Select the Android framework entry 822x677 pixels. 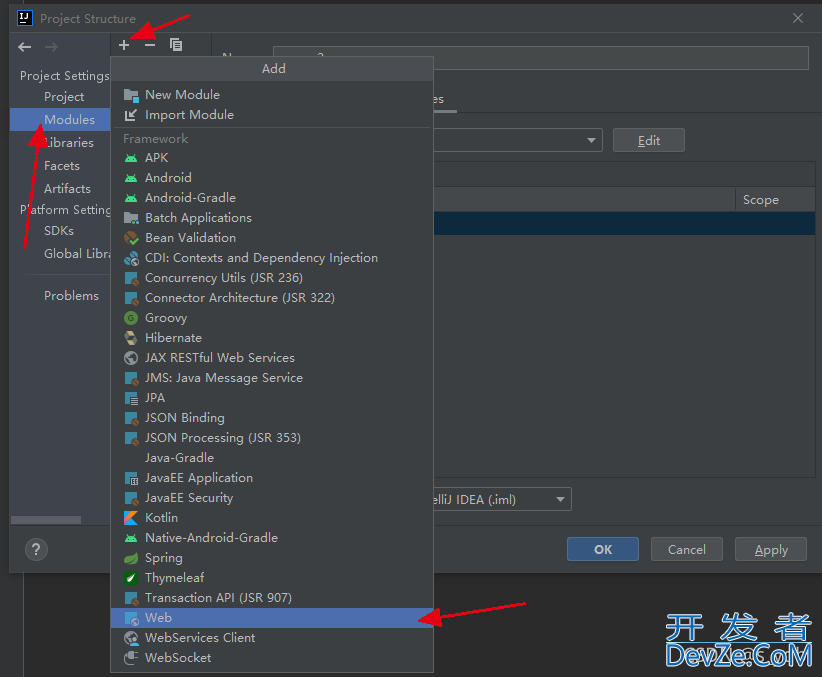(272, 178)
